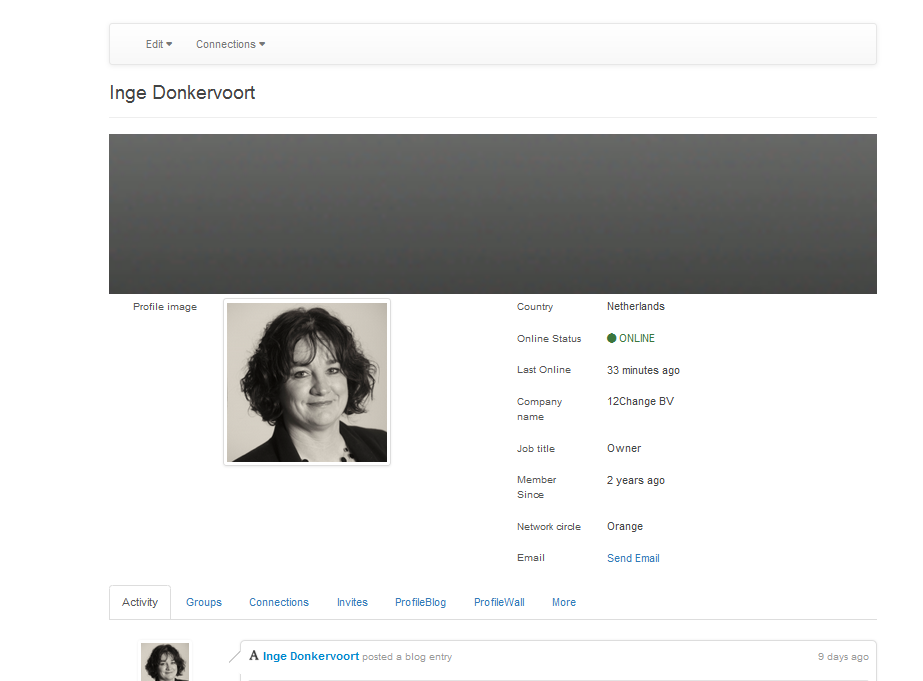Screen dimensions: 923x681
Task: Click the 'posted a blog entry' text
Action: tap(407, 656)
